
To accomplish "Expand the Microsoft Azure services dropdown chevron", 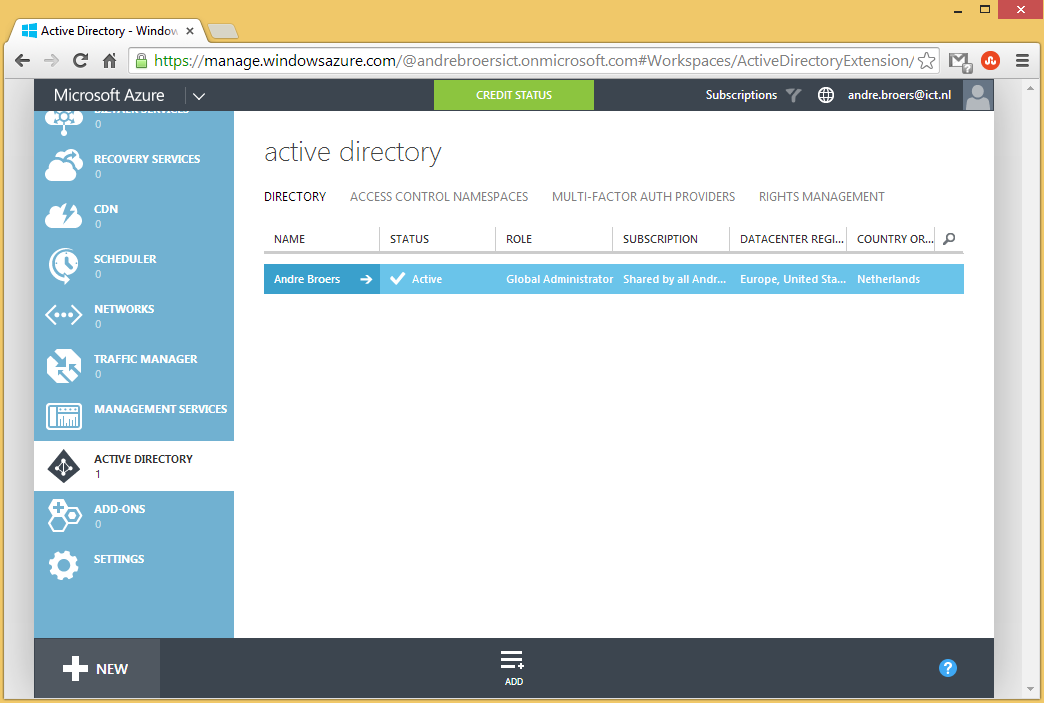I will (198, 95).
